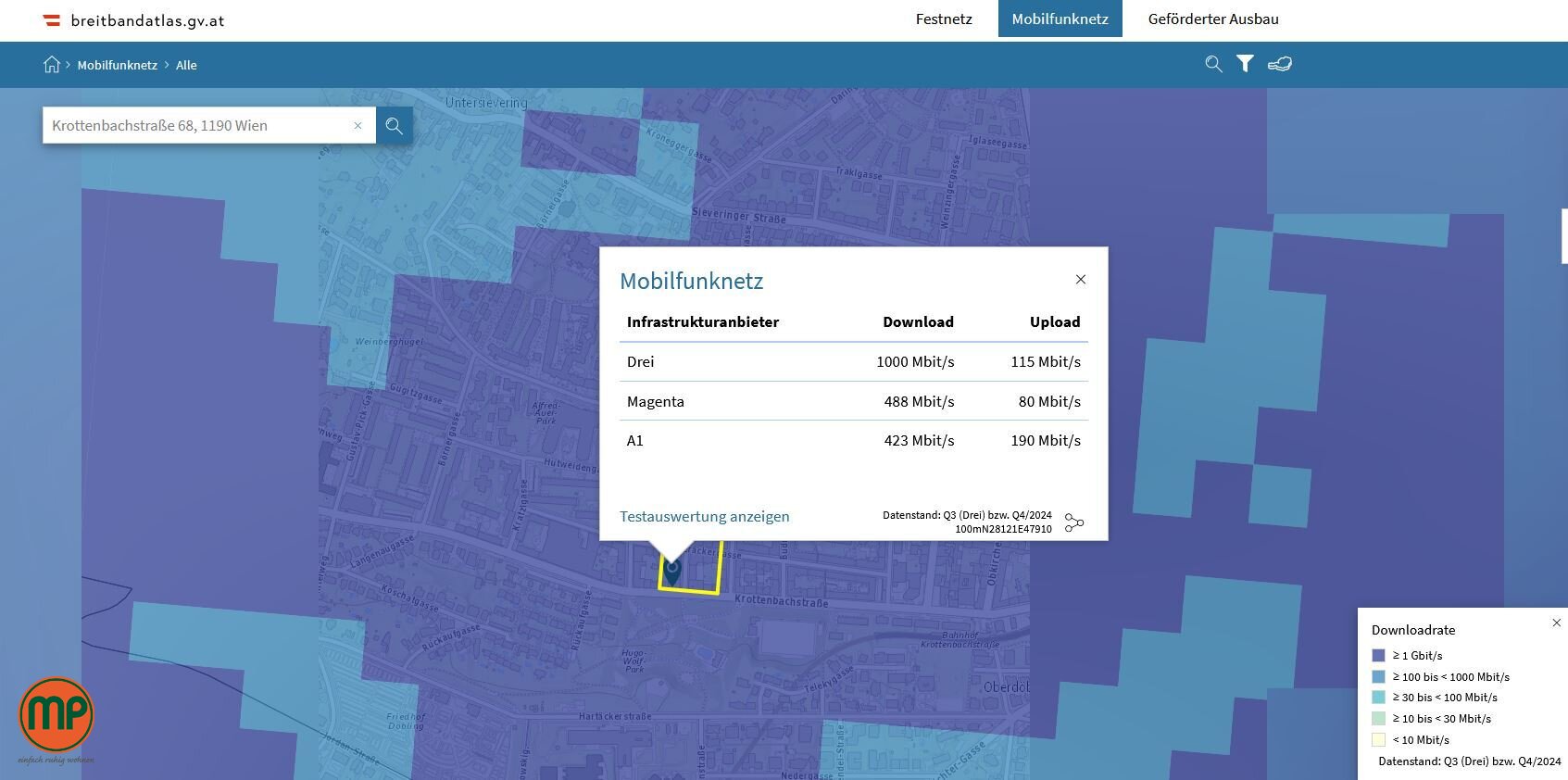1568x780 pixels.
Task: Click the breitbandatlas.gv.at site logo
Action: (x=134, y=20)
